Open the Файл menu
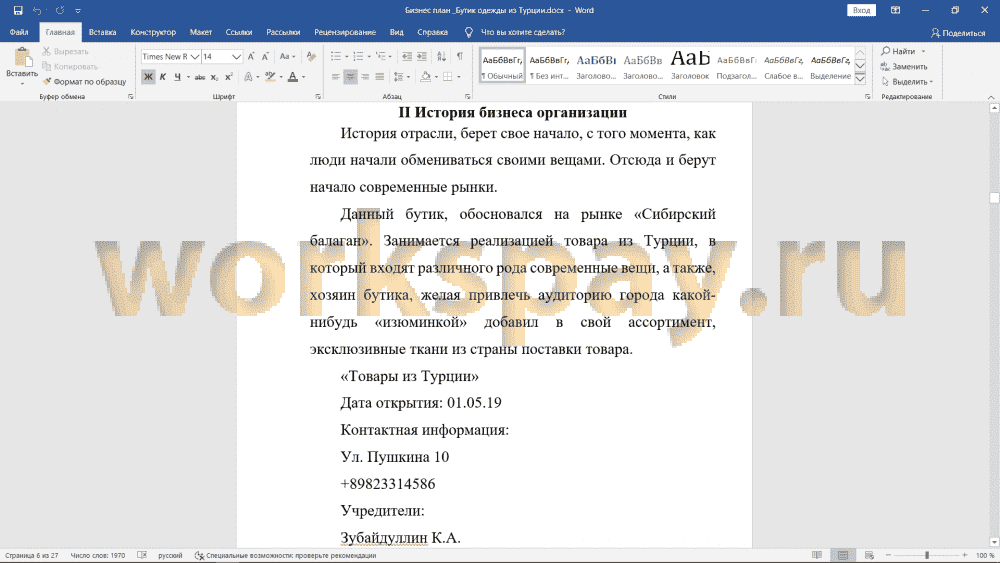Viewport: 1000px width, 563px height. (19, 32)
